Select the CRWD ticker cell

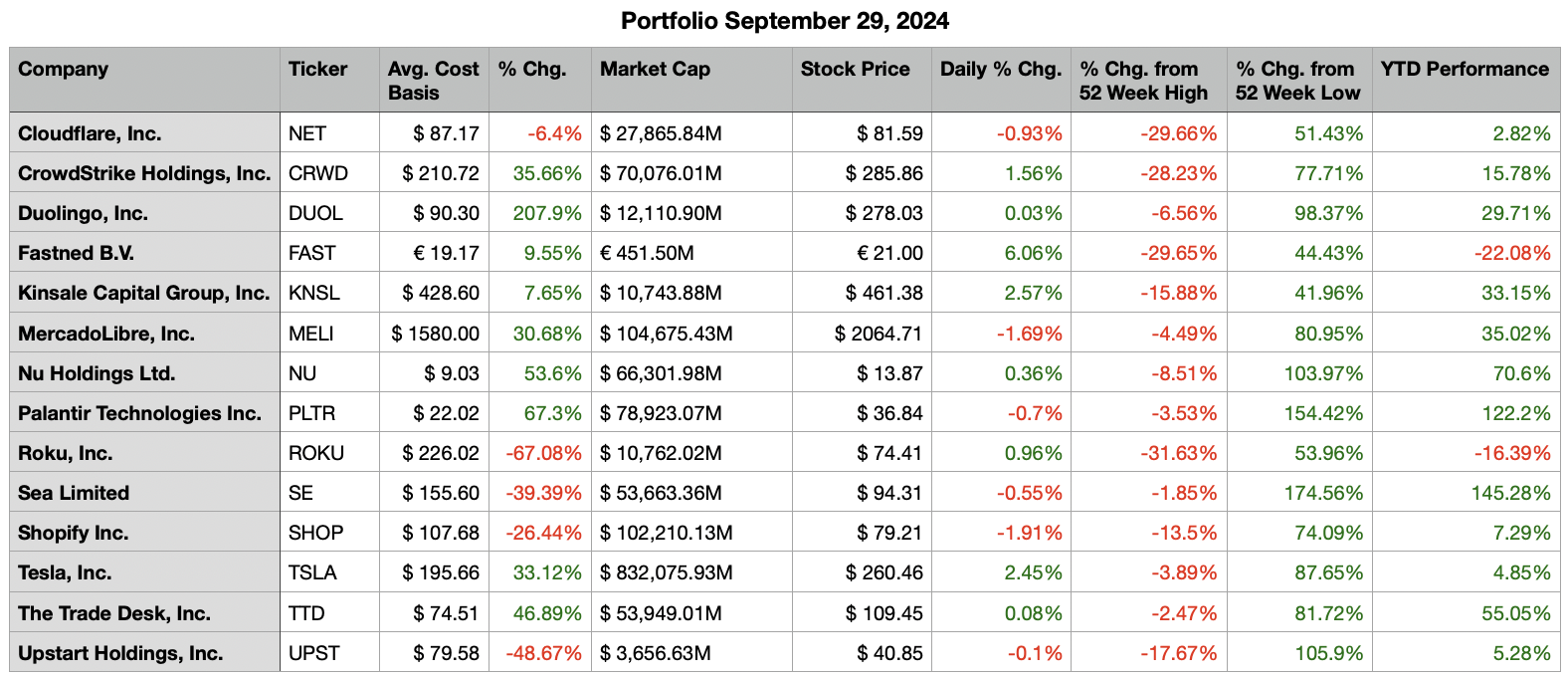pos(318,173)
